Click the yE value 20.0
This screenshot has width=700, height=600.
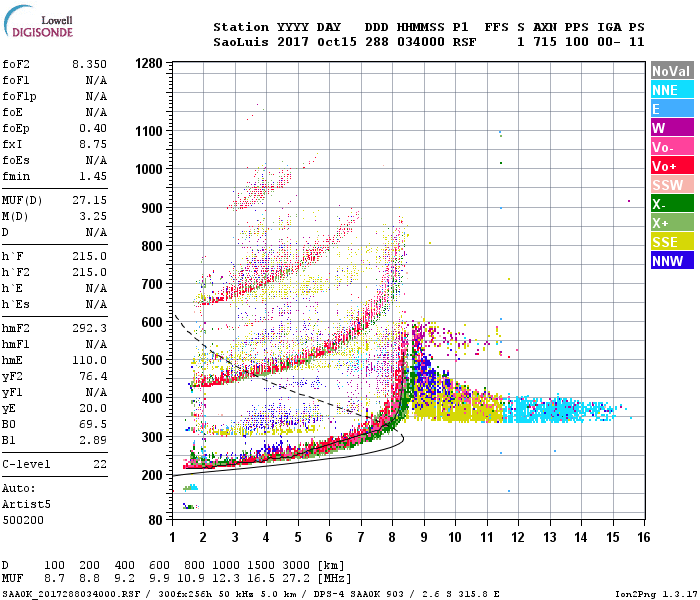click(x=93, y=408)
